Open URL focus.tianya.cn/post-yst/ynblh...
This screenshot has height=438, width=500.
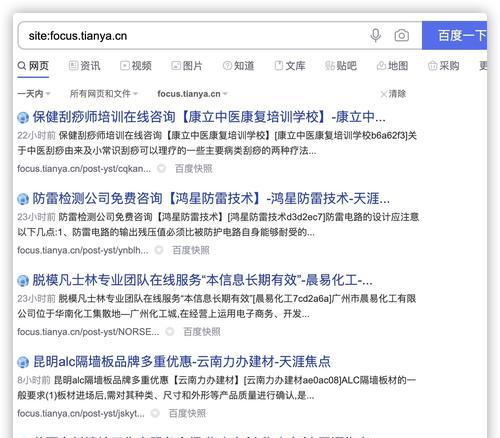[83, 250]
